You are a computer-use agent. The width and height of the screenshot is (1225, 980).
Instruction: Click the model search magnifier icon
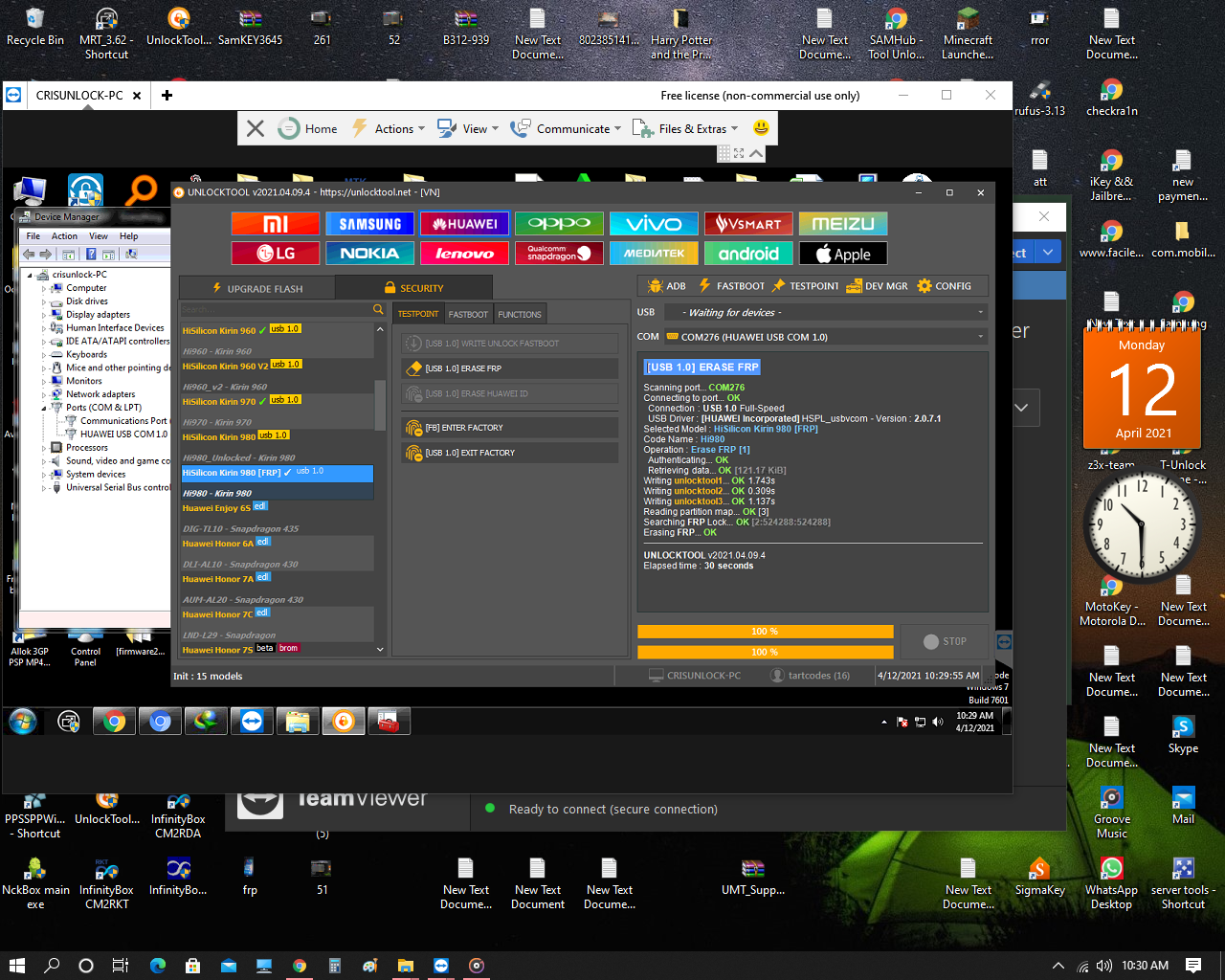(x=378, y=309)
